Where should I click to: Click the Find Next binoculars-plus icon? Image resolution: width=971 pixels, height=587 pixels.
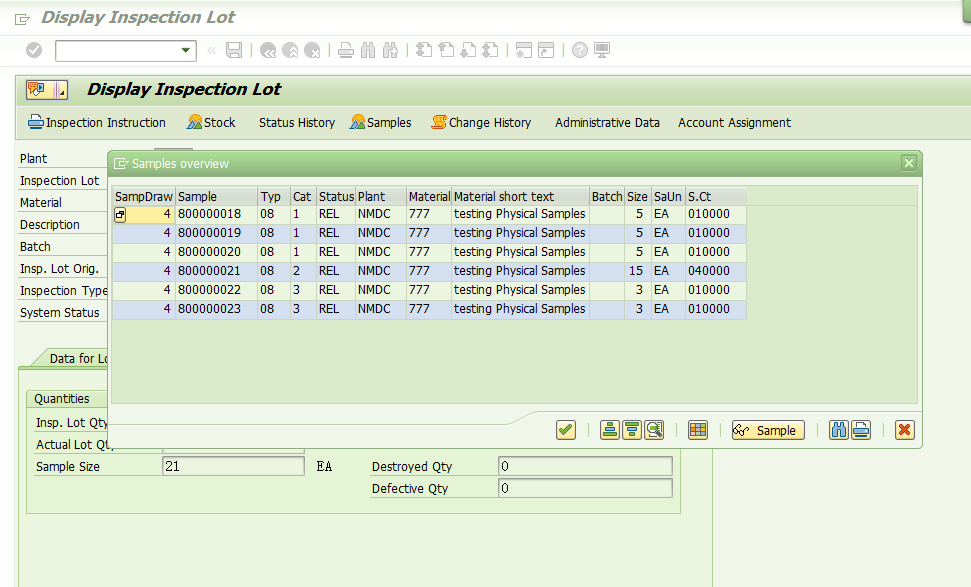[390, 50]
